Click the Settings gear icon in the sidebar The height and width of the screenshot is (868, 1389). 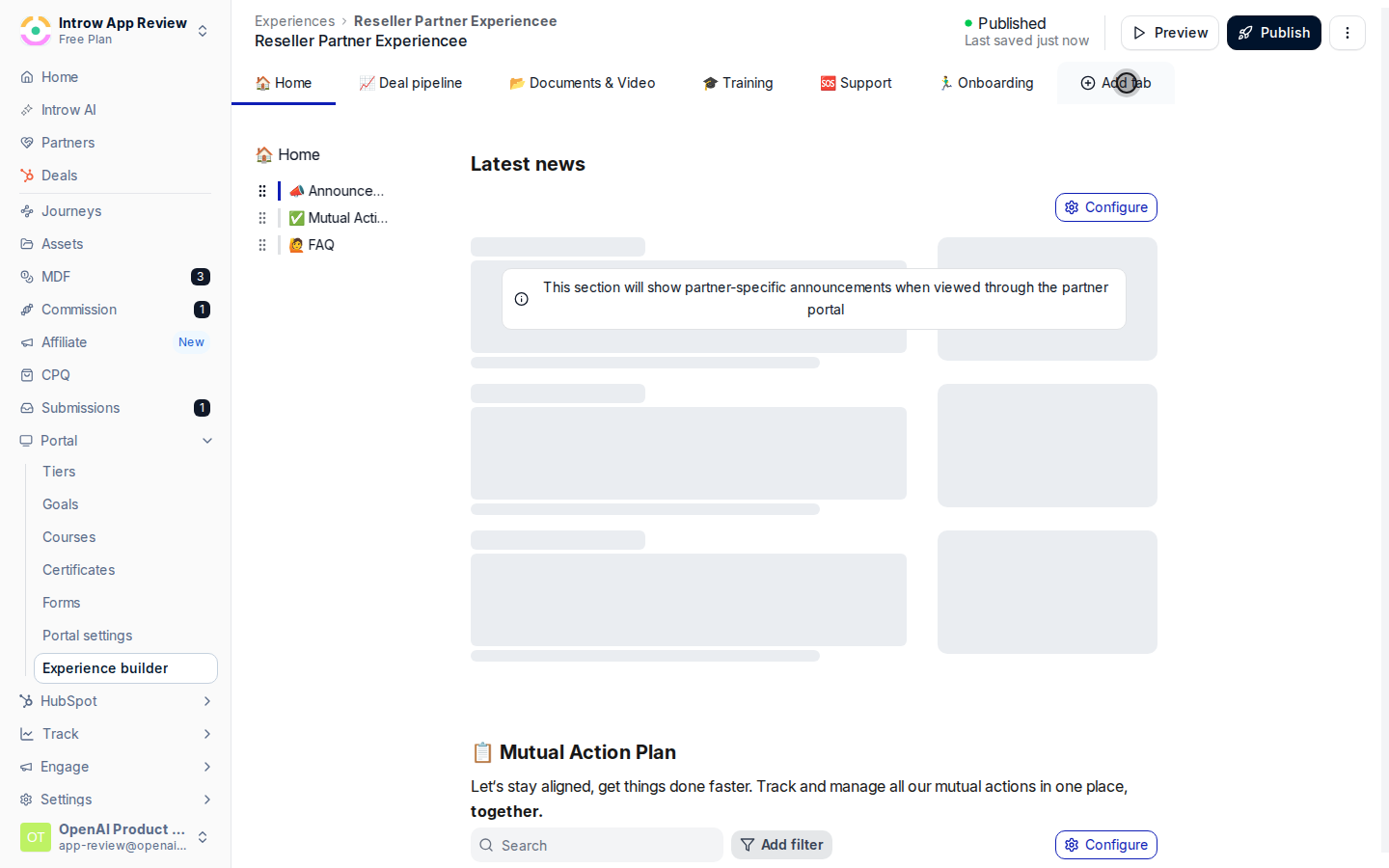click(26, 800)
